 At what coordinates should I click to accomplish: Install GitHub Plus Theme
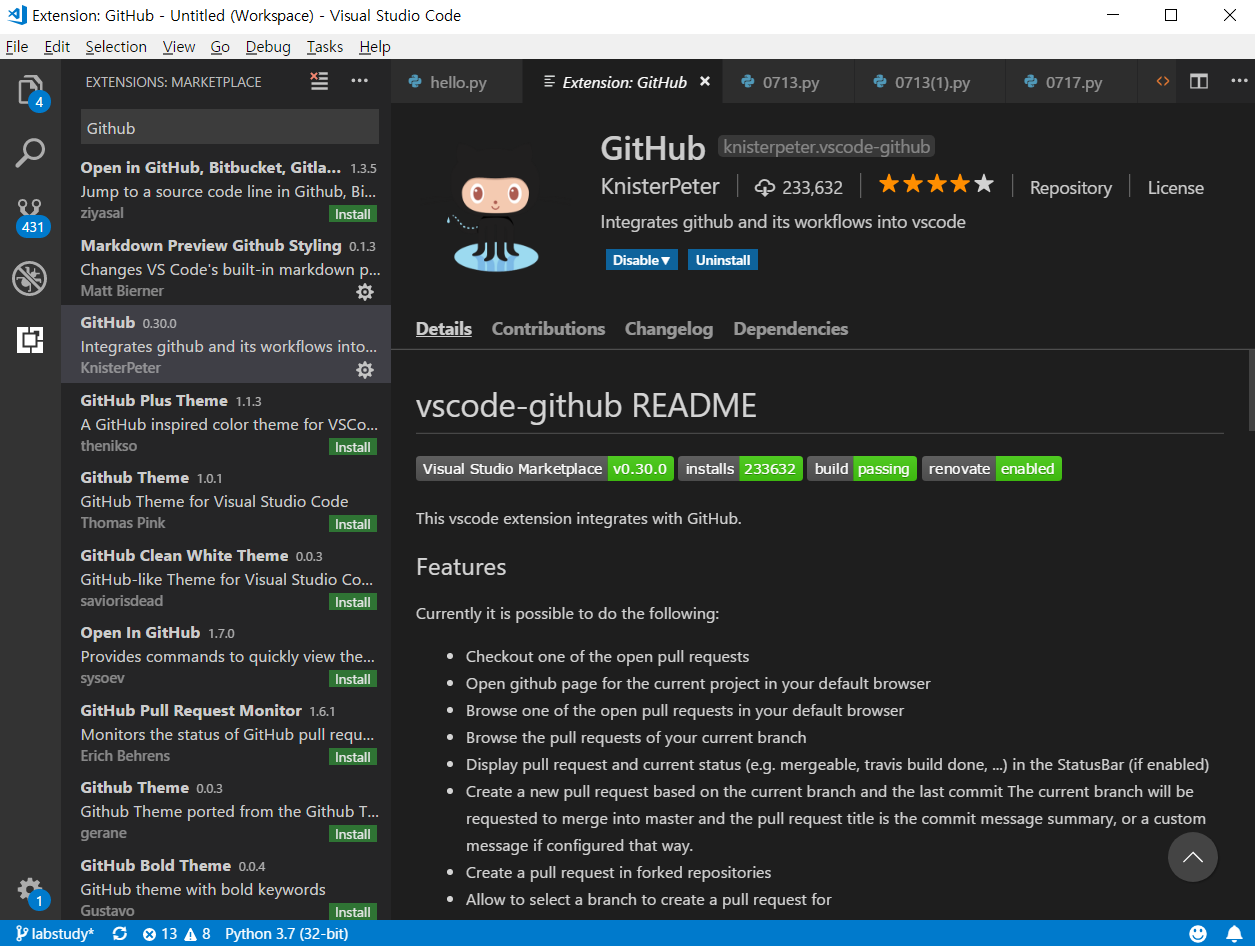tap(353, 447)
